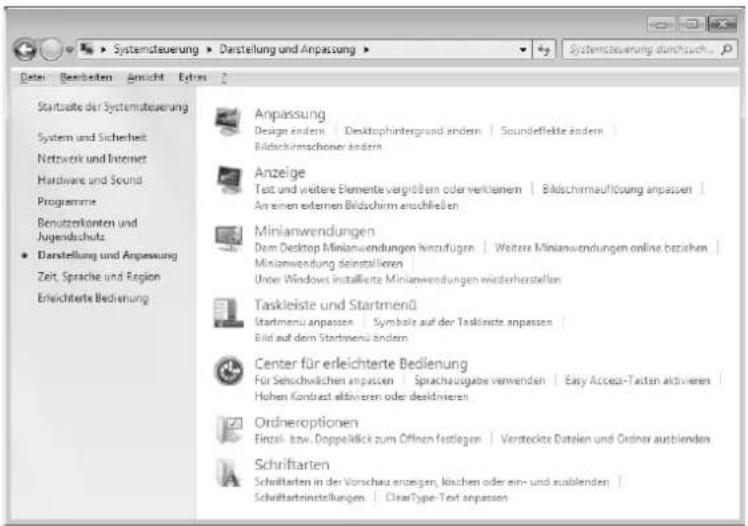Open Hardware und Sound category
Image resolution: width=748 pixels, height=526 pixels.
[x=90, y=180]
